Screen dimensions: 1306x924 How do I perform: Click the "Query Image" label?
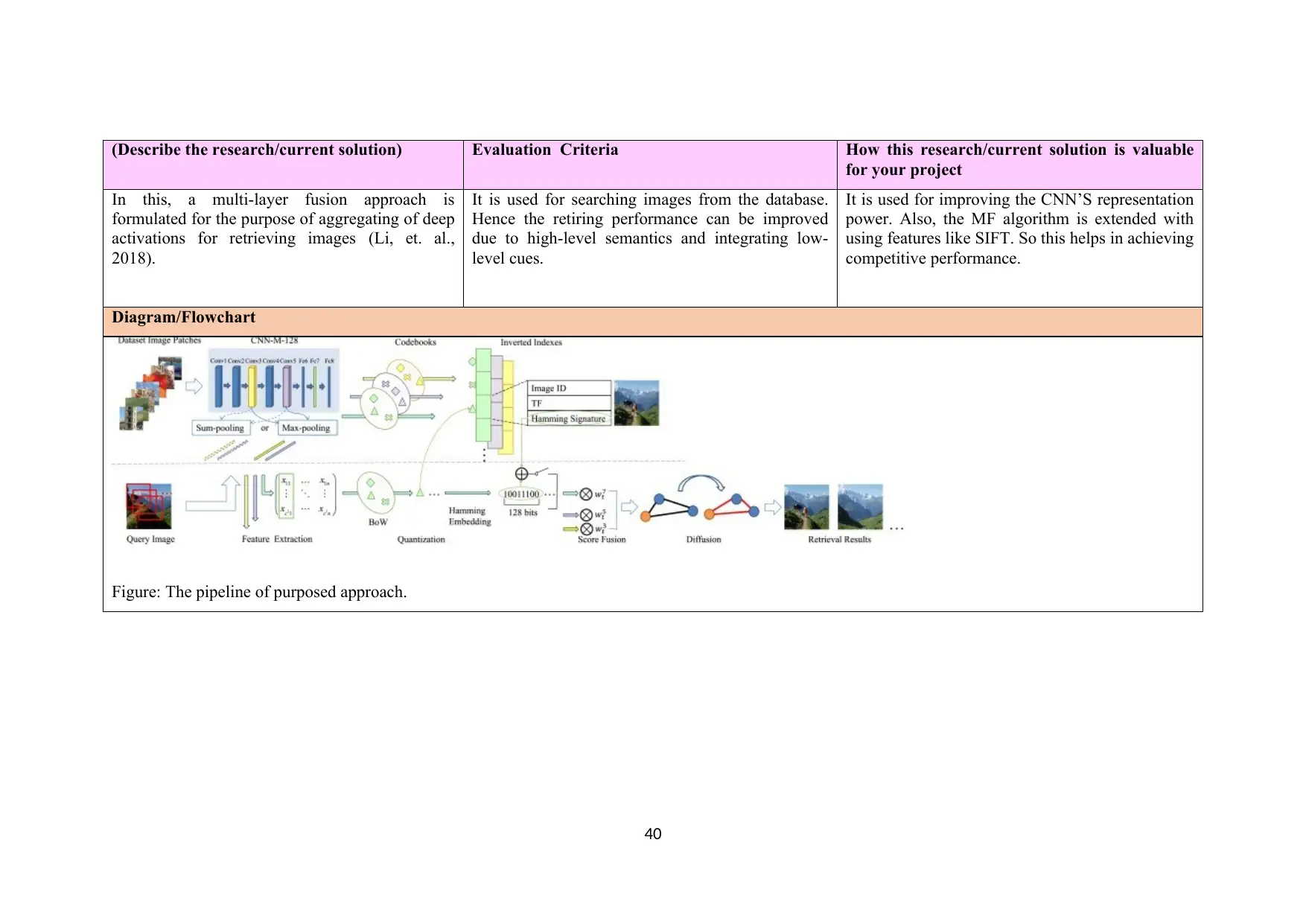click(150, 539)
